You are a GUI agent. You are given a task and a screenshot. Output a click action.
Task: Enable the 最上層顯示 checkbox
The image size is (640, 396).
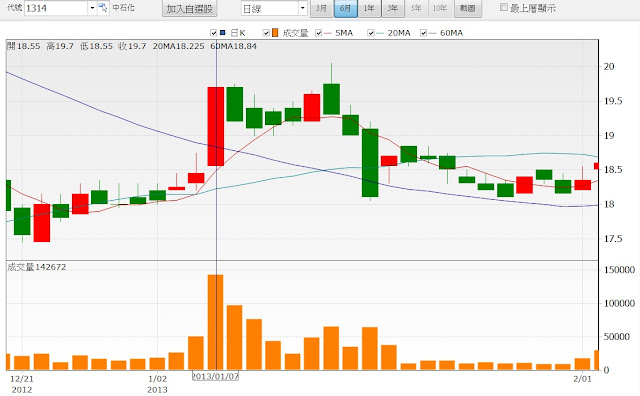click(x=504, y=7)
